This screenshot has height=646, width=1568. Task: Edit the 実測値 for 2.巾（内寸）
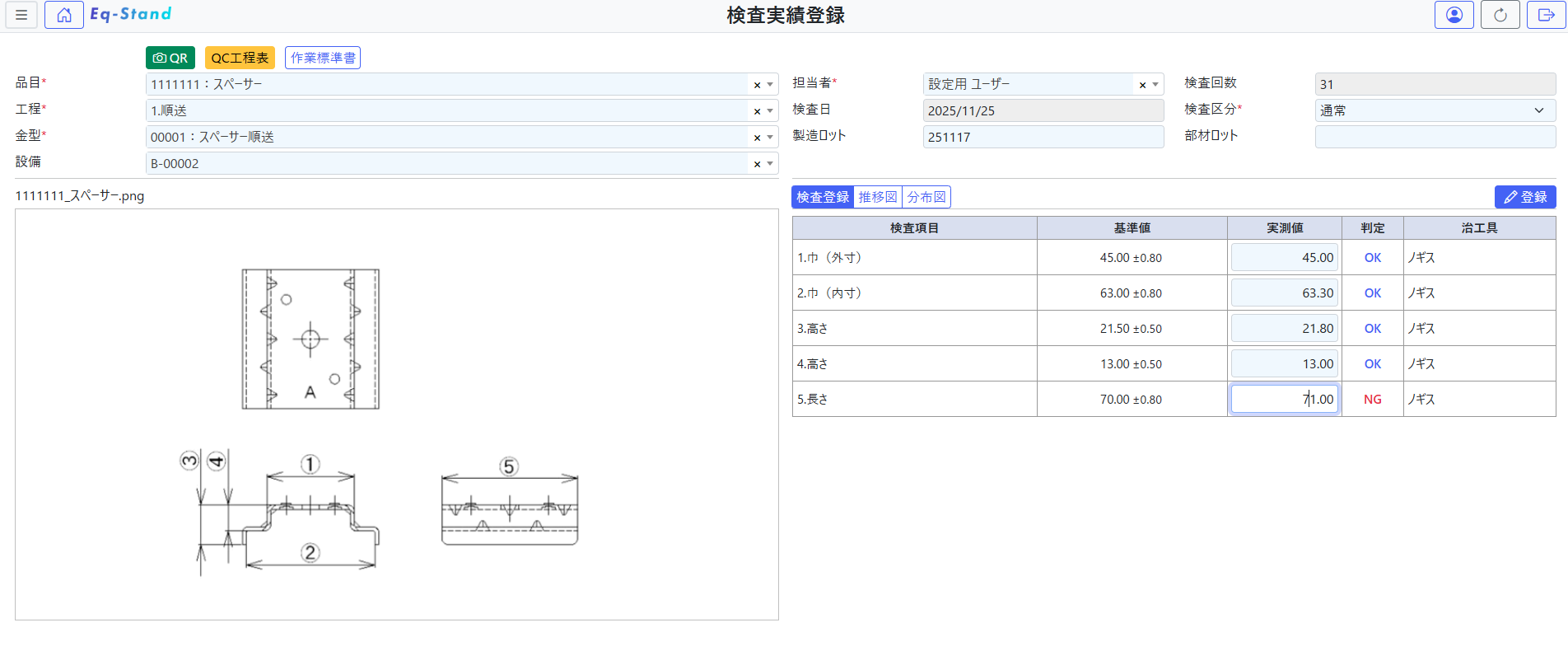1285,293
